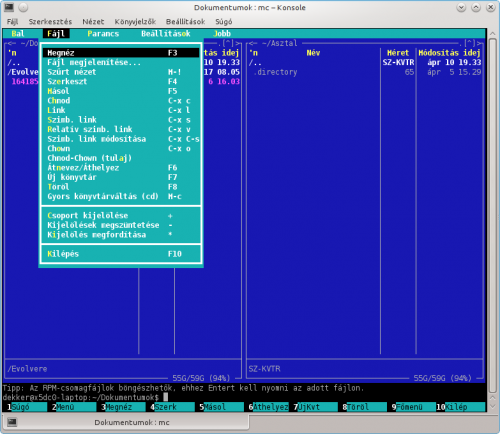Click the round pin button in the title bar
This screenshot has height=434, width=500.
(x=23, y=7)
